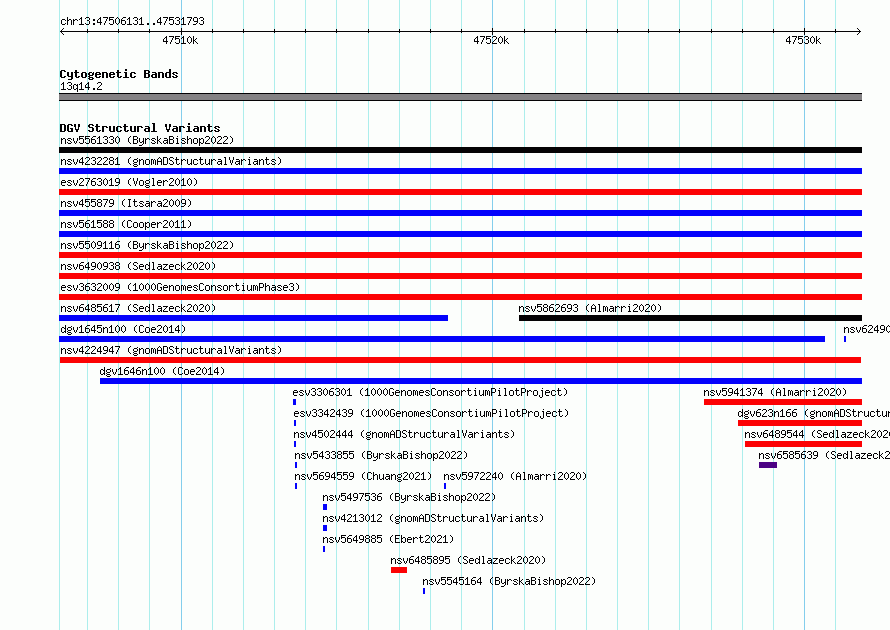This screenshot has height=630, width=890.
Task: Click the chr13:47506131..47531793 coordinate label
Action: pyautogui.click(x=132, y=22)
